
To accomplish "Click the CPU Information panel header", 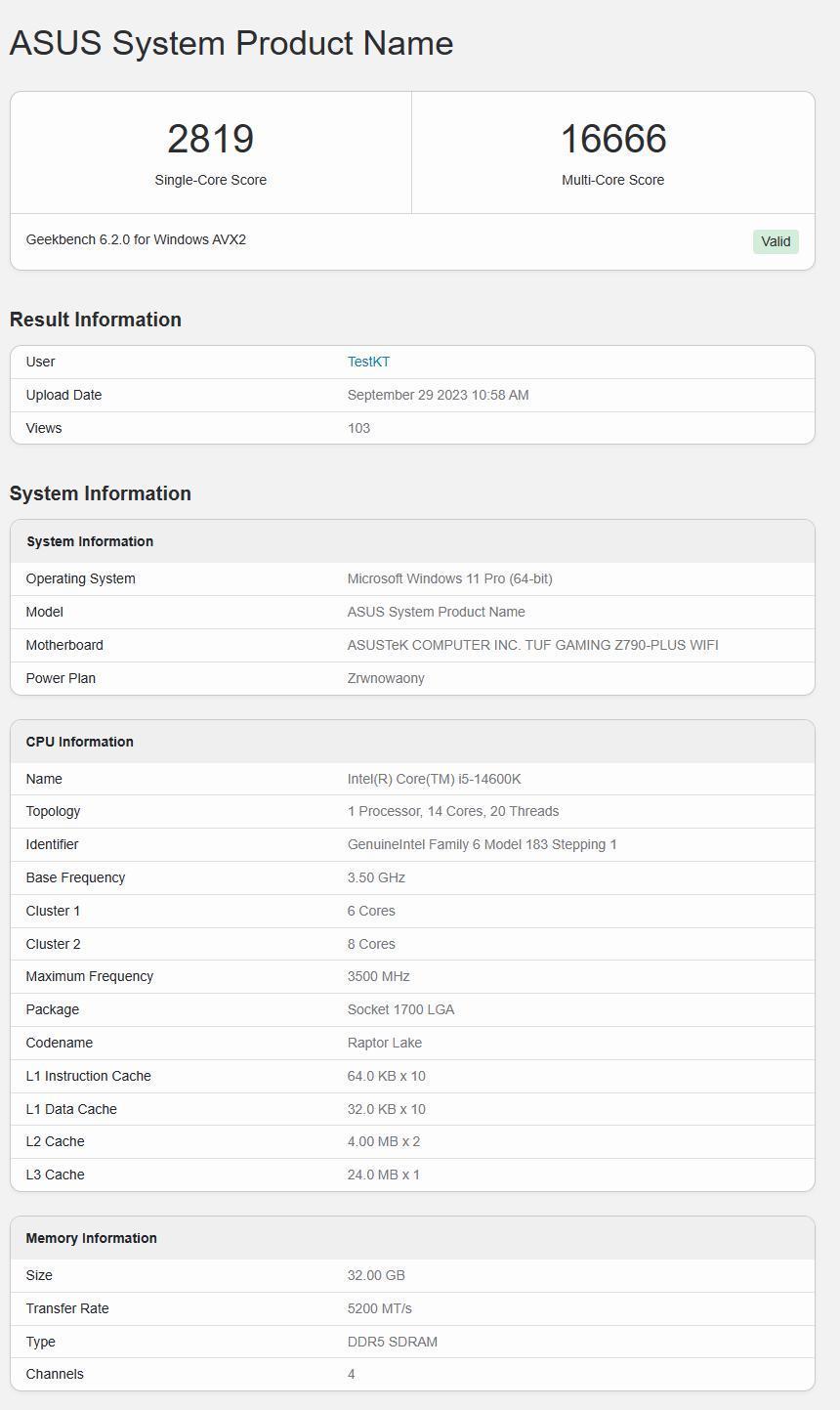I will [80, 742].
